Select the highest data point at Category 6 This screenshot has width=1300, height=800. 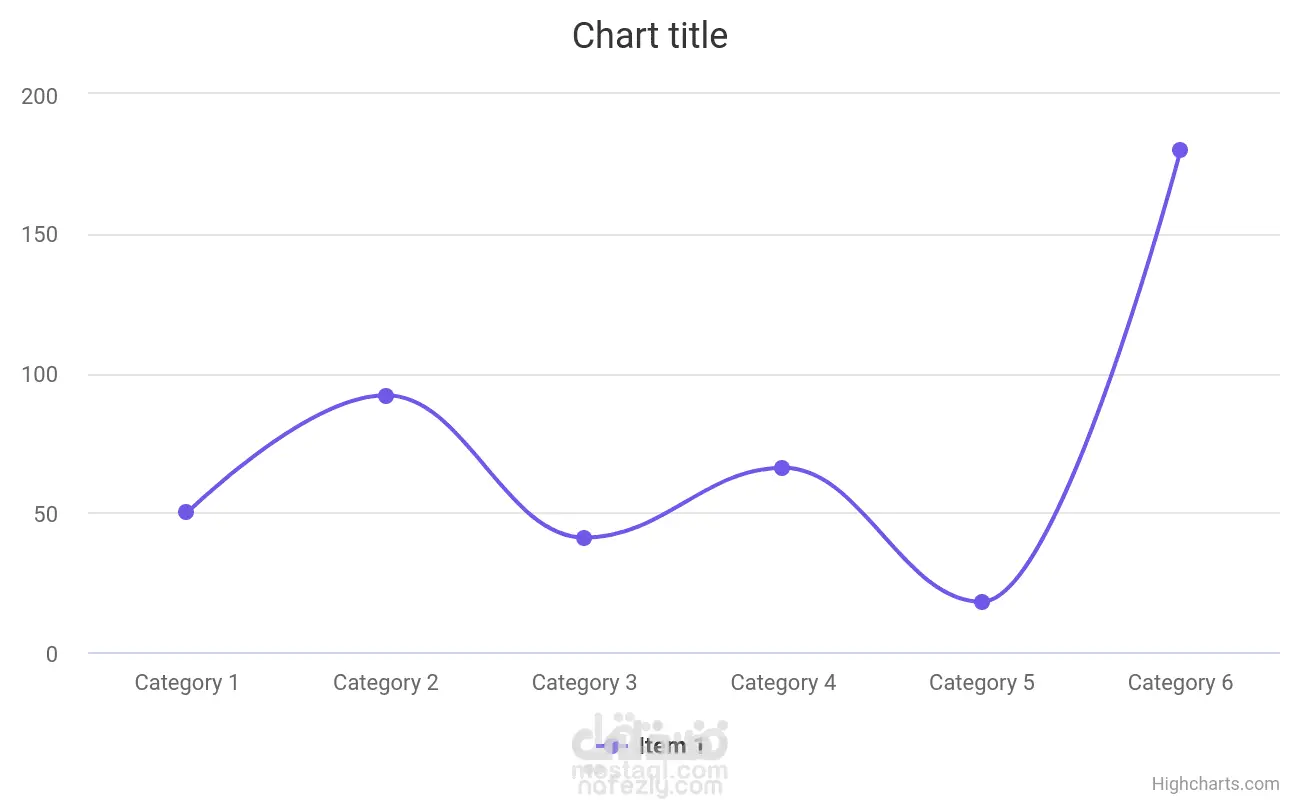1180,150
